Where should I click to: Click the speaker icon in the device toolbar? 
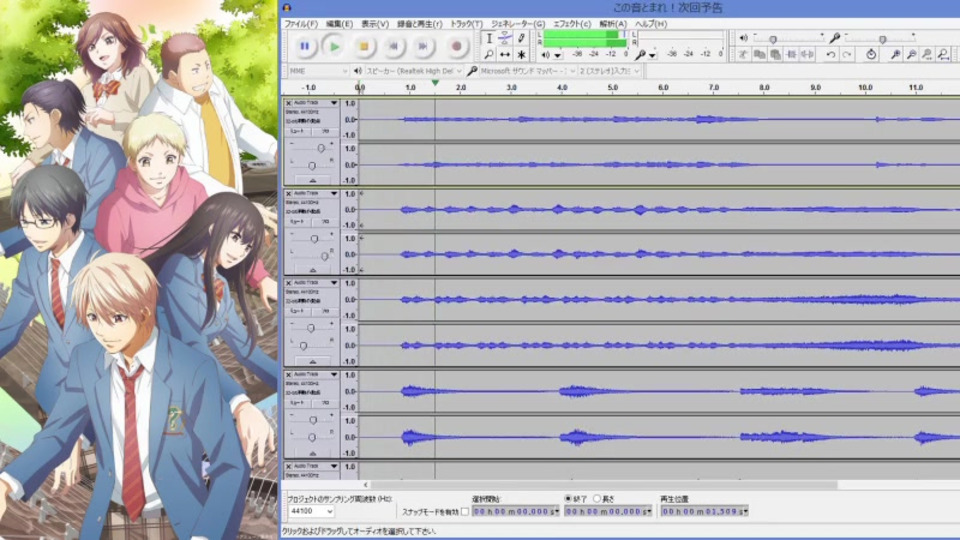(x=358, y=71)
